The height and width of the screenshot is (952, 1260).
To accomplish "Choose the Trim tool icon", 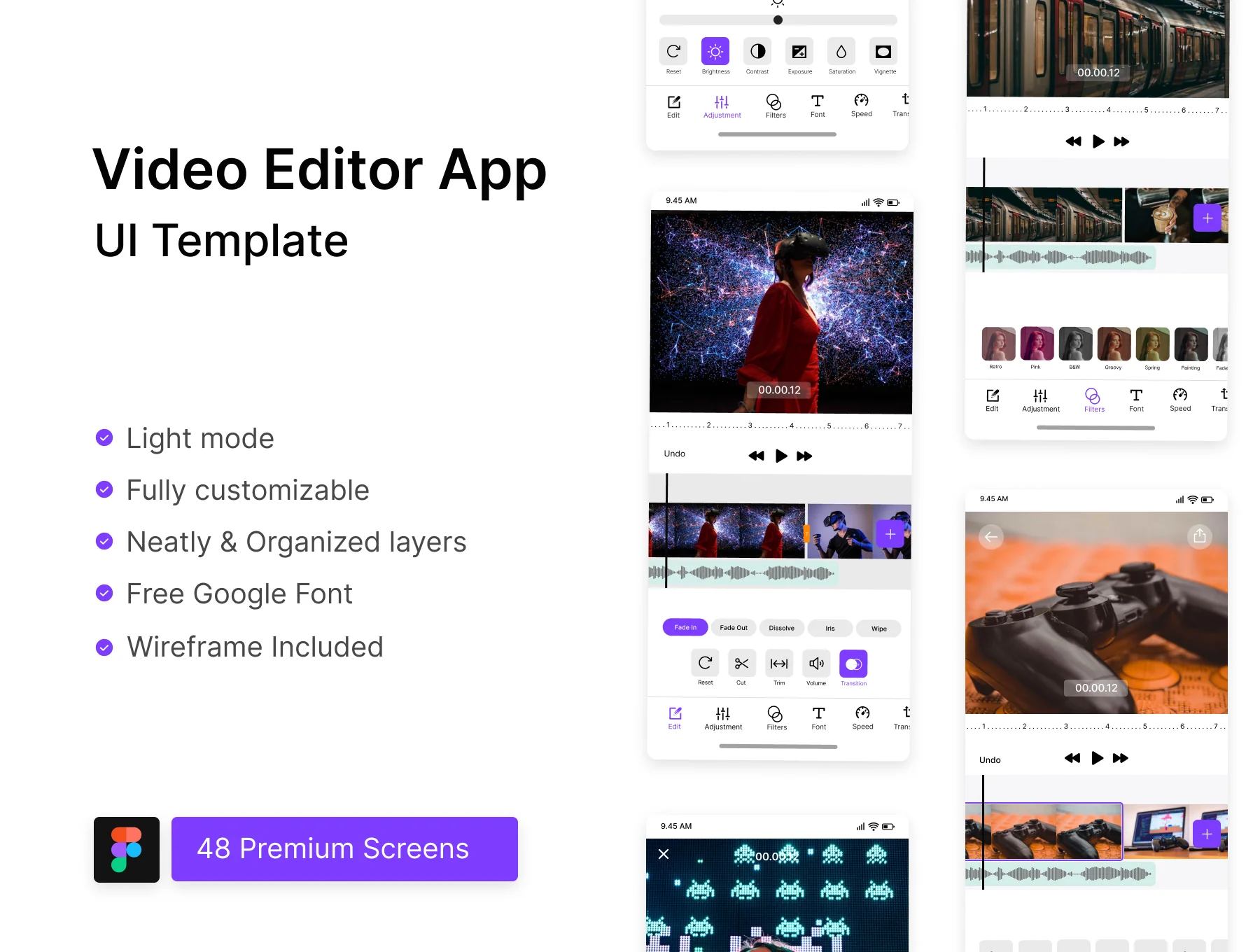I will click(779, 663).
